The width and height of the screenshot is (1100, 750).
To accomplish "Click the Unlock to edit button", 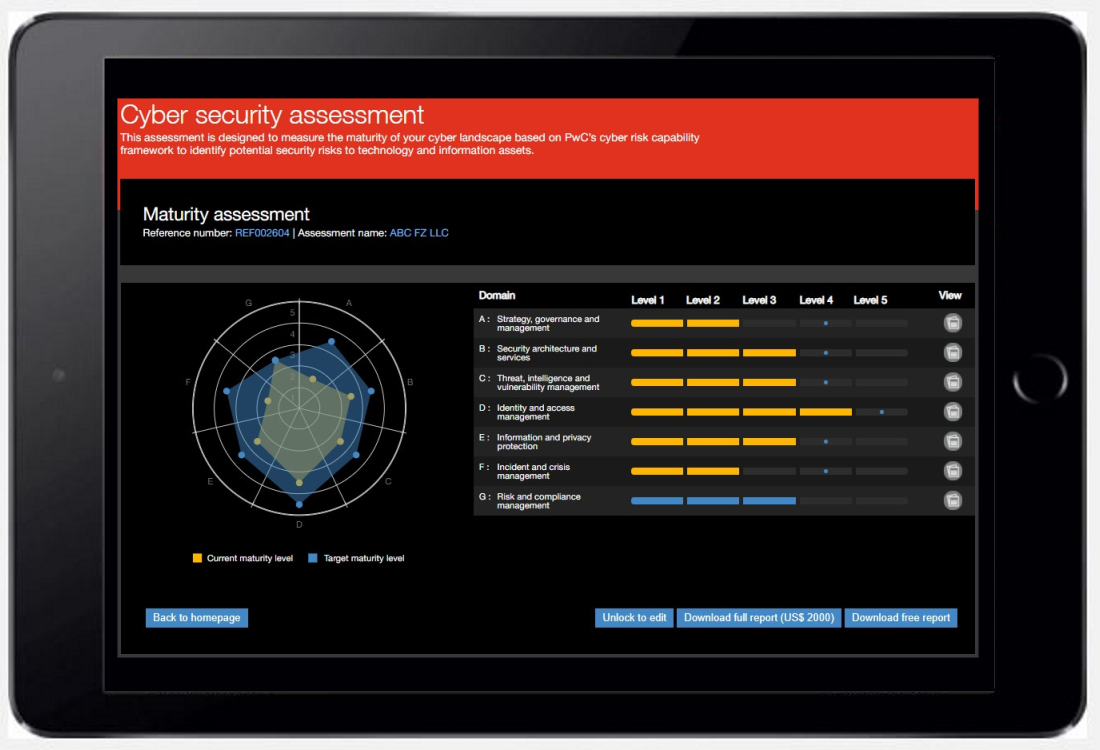I will 634,618.
